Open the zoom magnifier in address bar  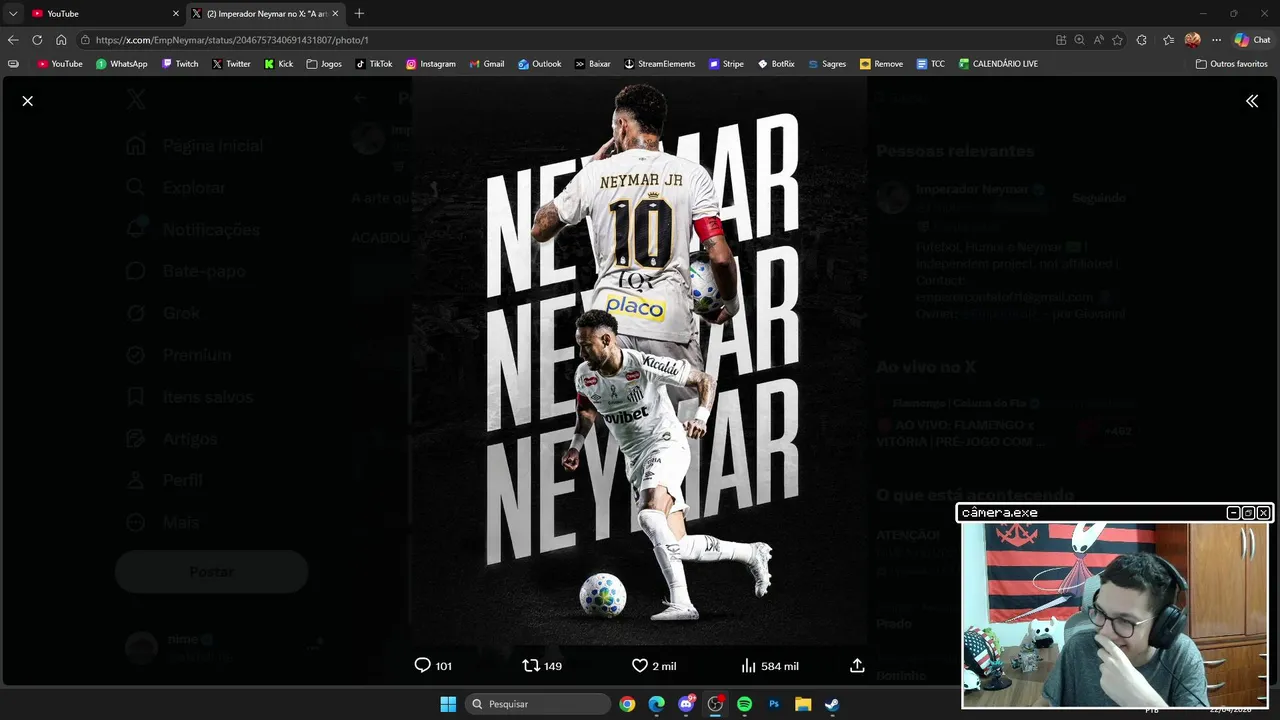click(1079, 40)
